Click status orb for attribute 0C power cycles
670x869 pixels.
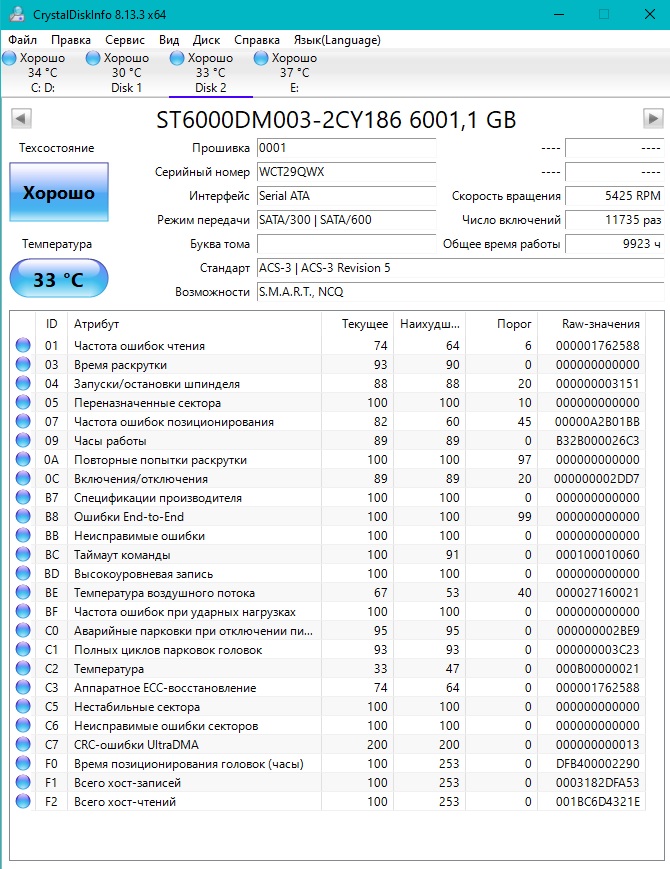click(23, 478)
